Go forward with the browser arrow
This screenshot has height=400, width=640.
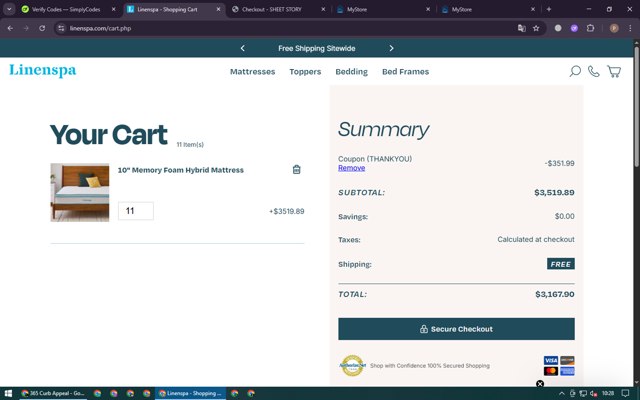(26, 28)
